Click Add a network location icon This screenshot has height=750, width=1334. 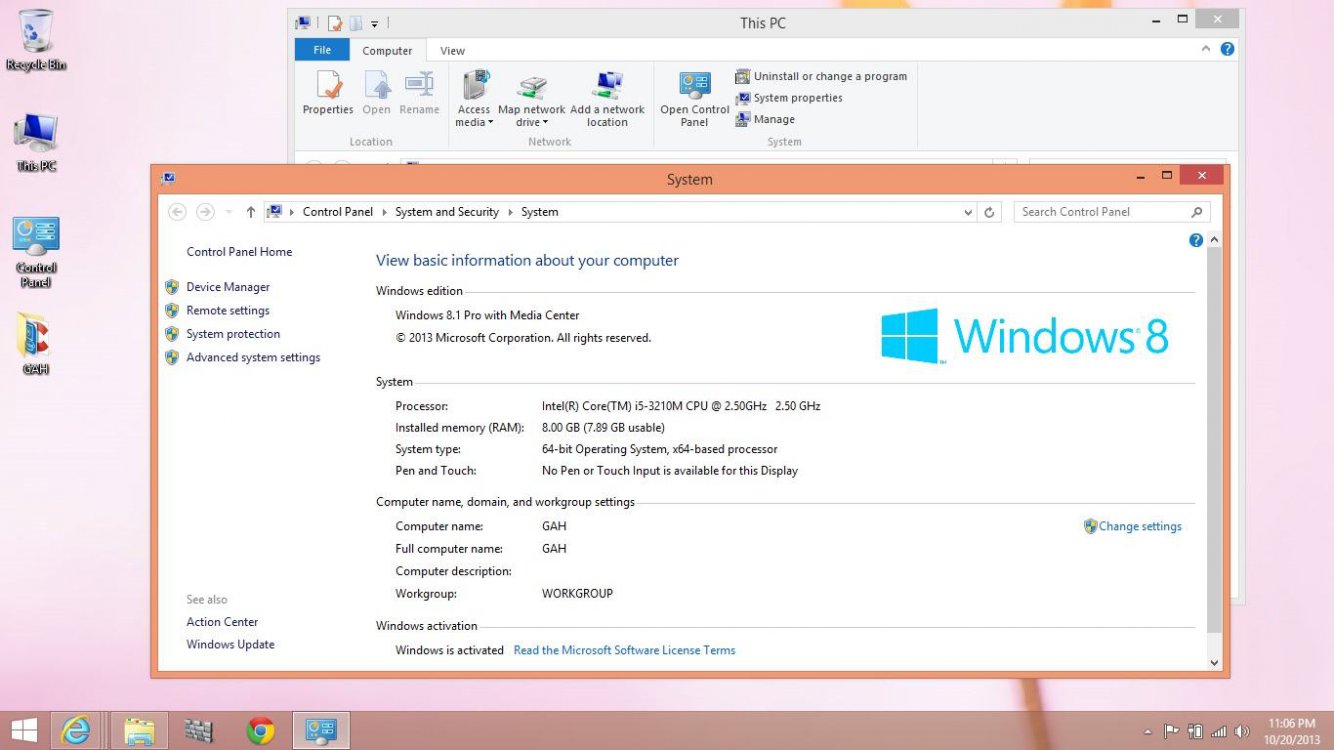click(607, 99)
